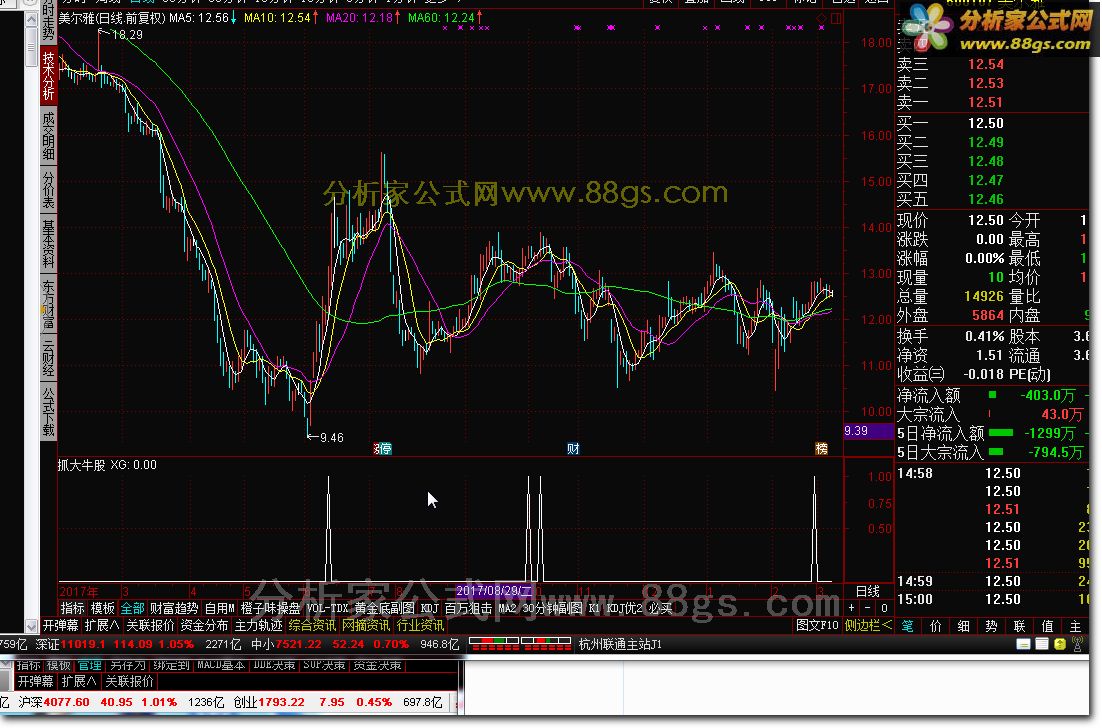Open the 技术分析 sidebar tab

(48, 75)
